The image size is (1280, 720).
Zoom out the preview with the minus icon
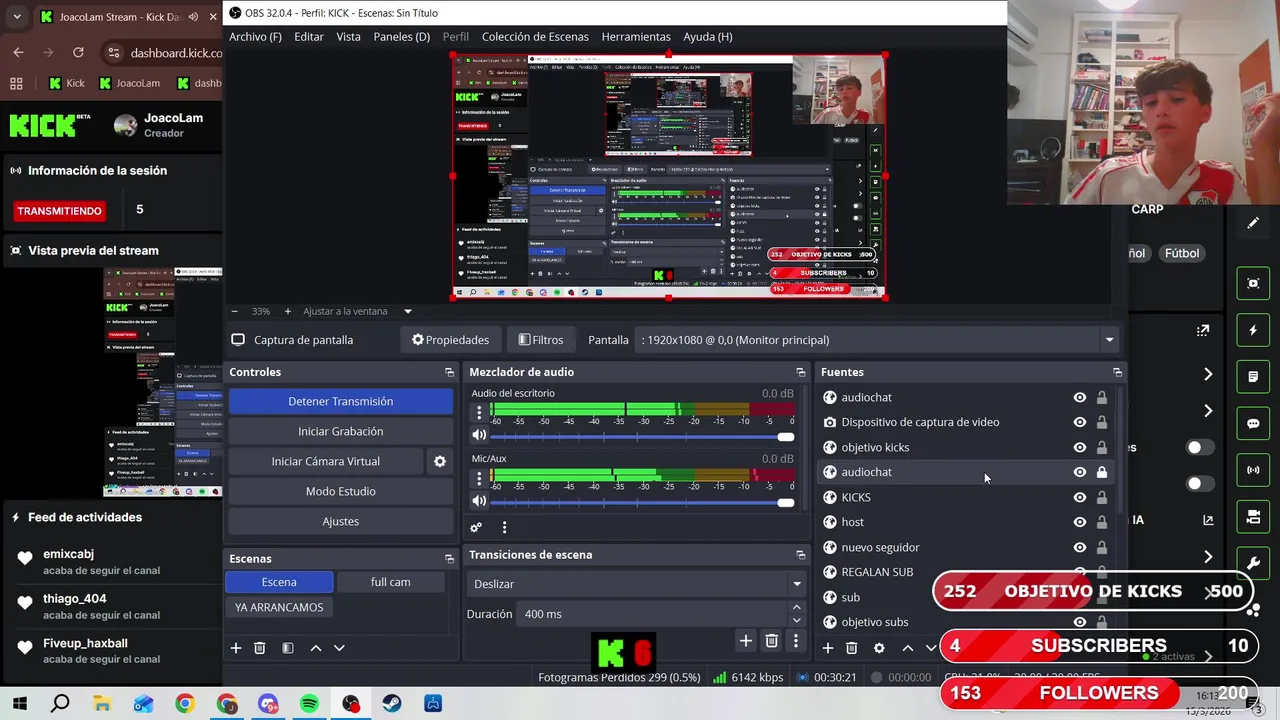point(234,311)
